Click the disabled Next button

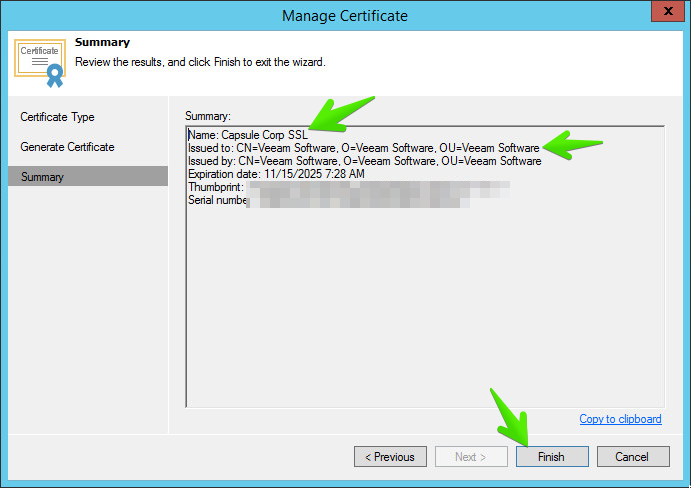pos(471,456)
